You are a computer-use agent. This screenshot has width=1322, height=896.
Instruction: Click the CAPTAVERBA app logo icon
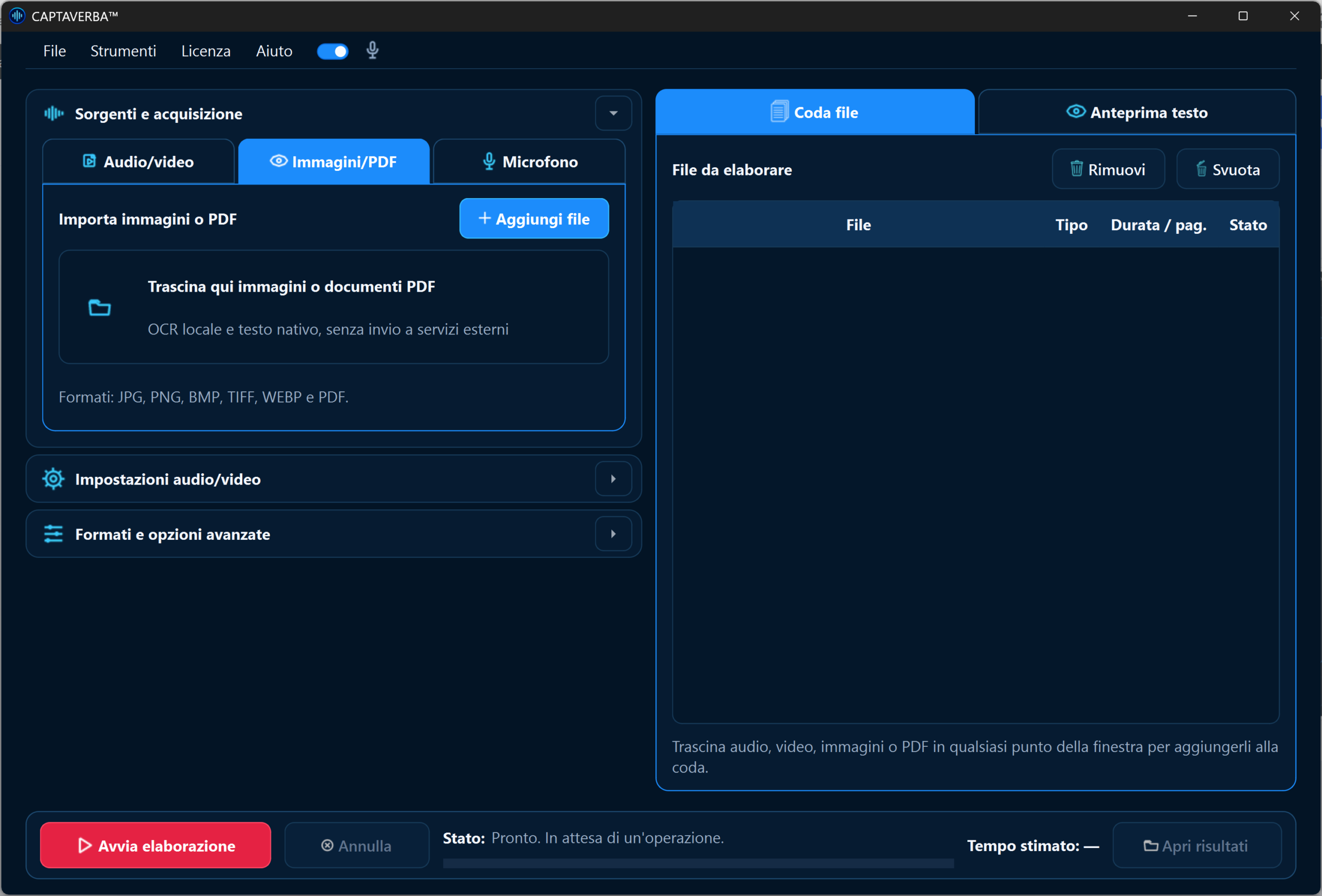click(17, 16)
